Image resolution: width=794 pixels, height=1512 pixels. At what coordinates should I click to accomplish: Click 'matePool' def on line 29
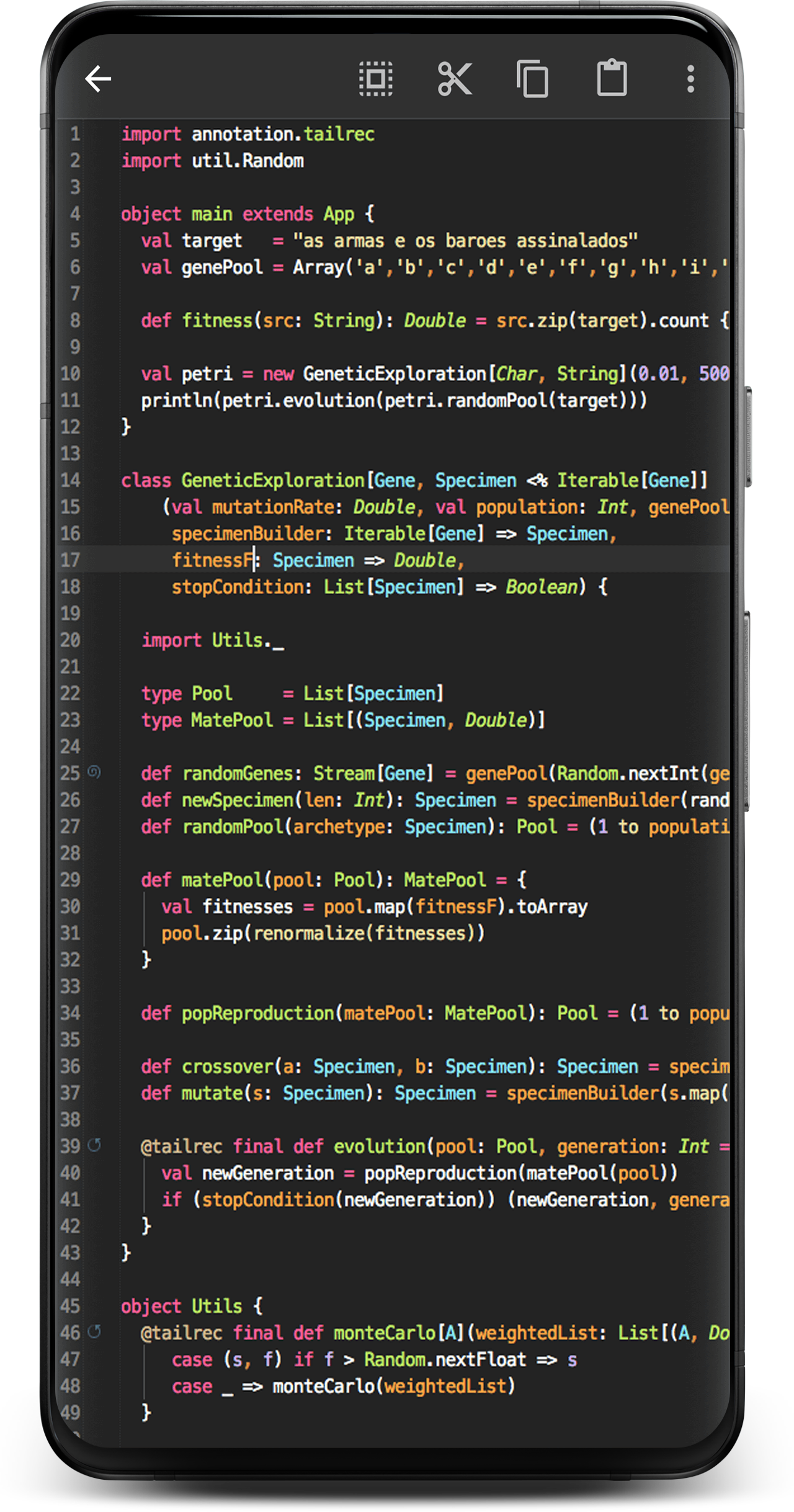222,880
